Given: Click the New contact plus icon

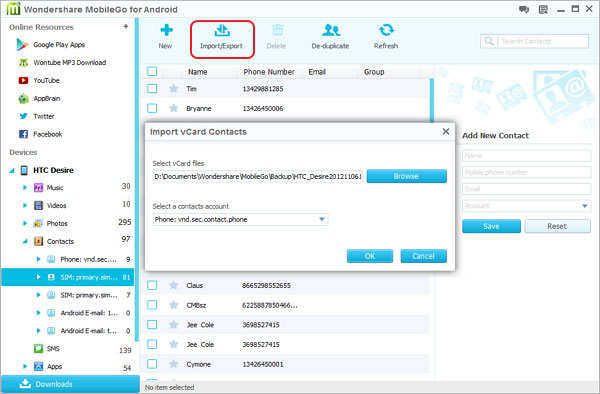Looking at the screenshot, I should click(166, 30).
